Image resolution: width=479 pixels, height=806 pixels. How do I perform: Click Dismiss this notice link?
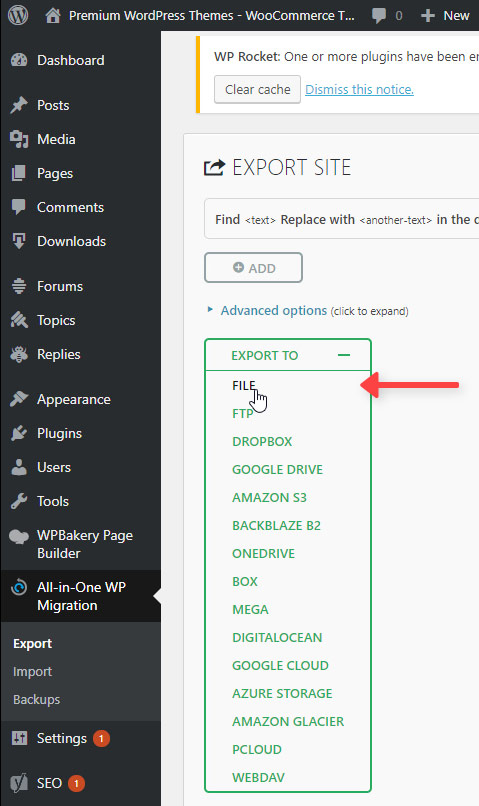[x=359, y=89]
